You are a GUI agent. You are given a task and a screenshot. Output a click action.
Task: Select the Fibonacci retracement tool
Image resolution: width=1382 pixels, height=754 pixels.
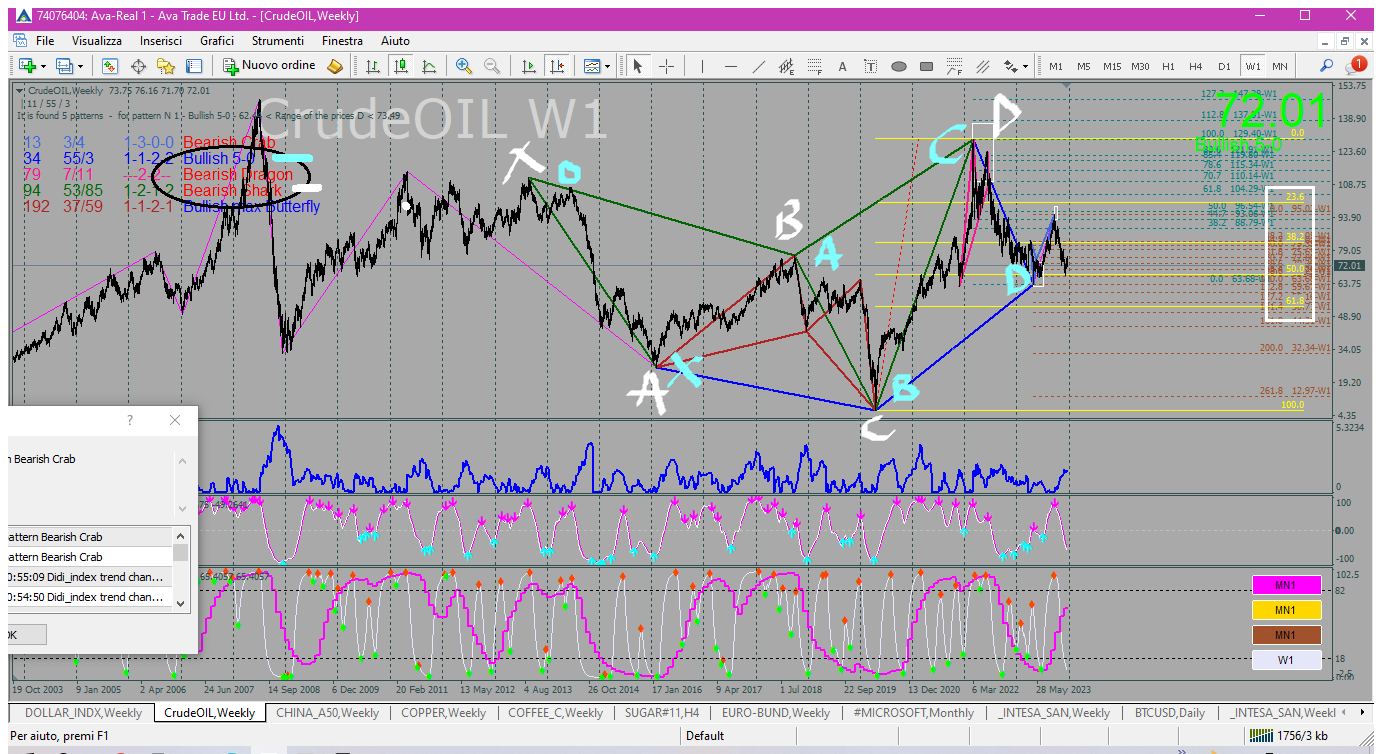815,66
